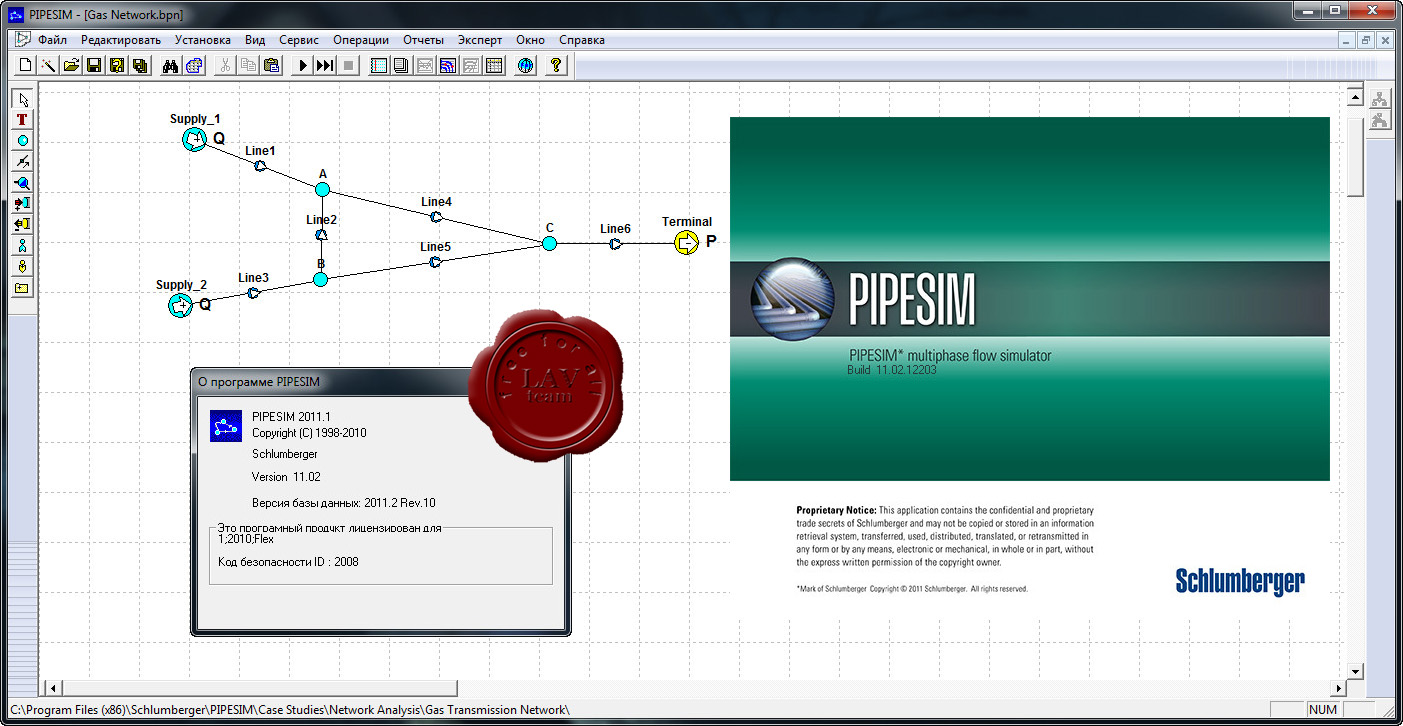Select junction node A

[322, 189]
